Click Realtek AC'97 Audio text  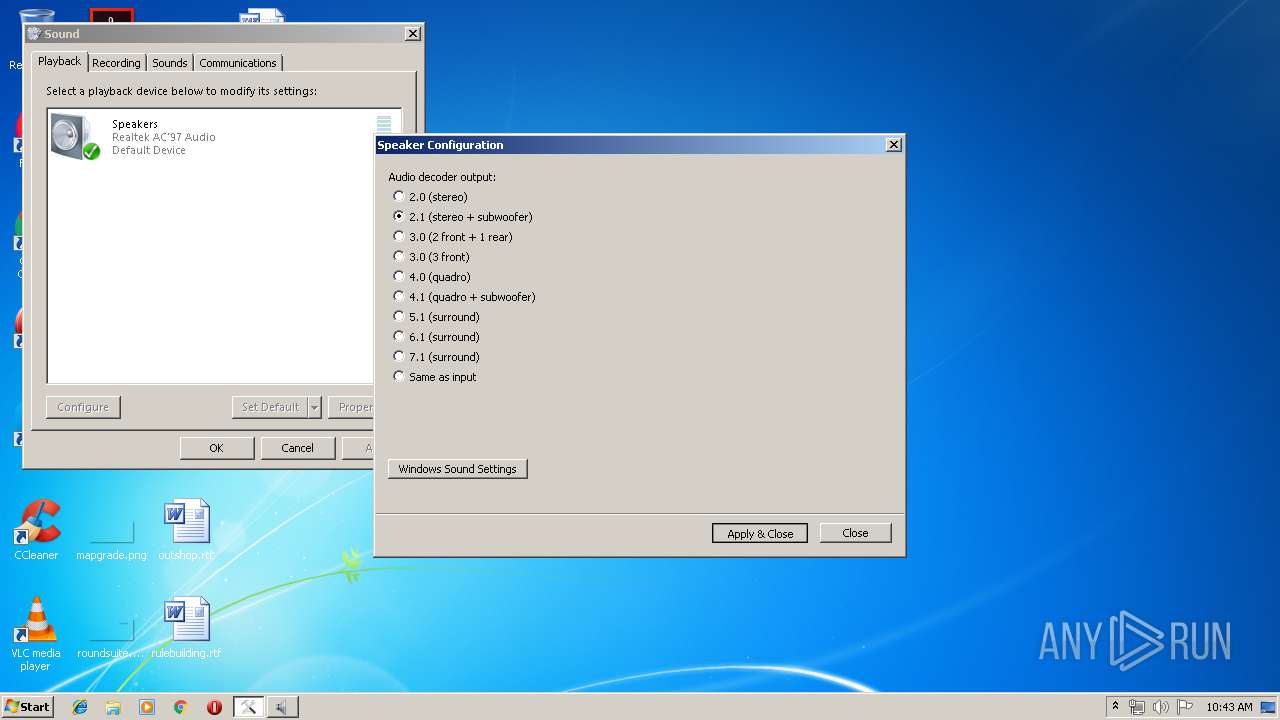(163, 137)
